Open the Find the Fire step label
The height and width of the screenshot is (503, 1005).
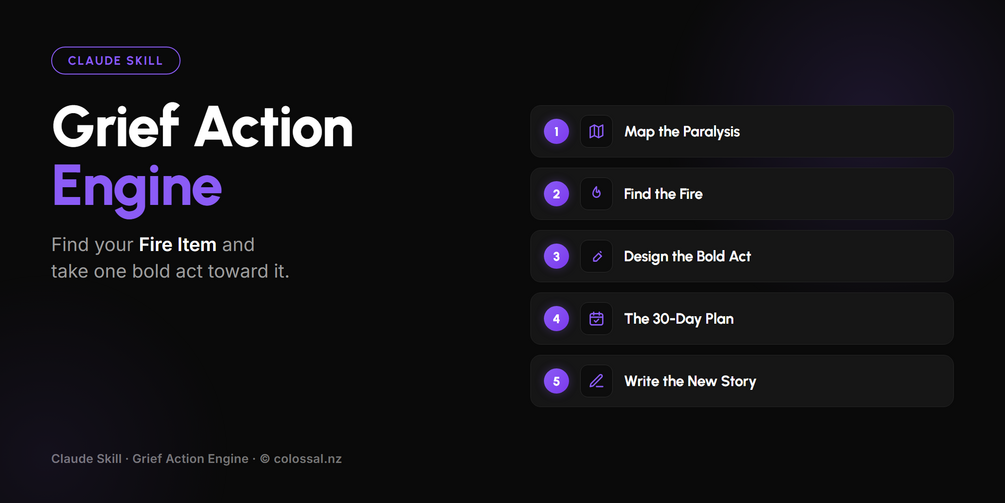663,194
